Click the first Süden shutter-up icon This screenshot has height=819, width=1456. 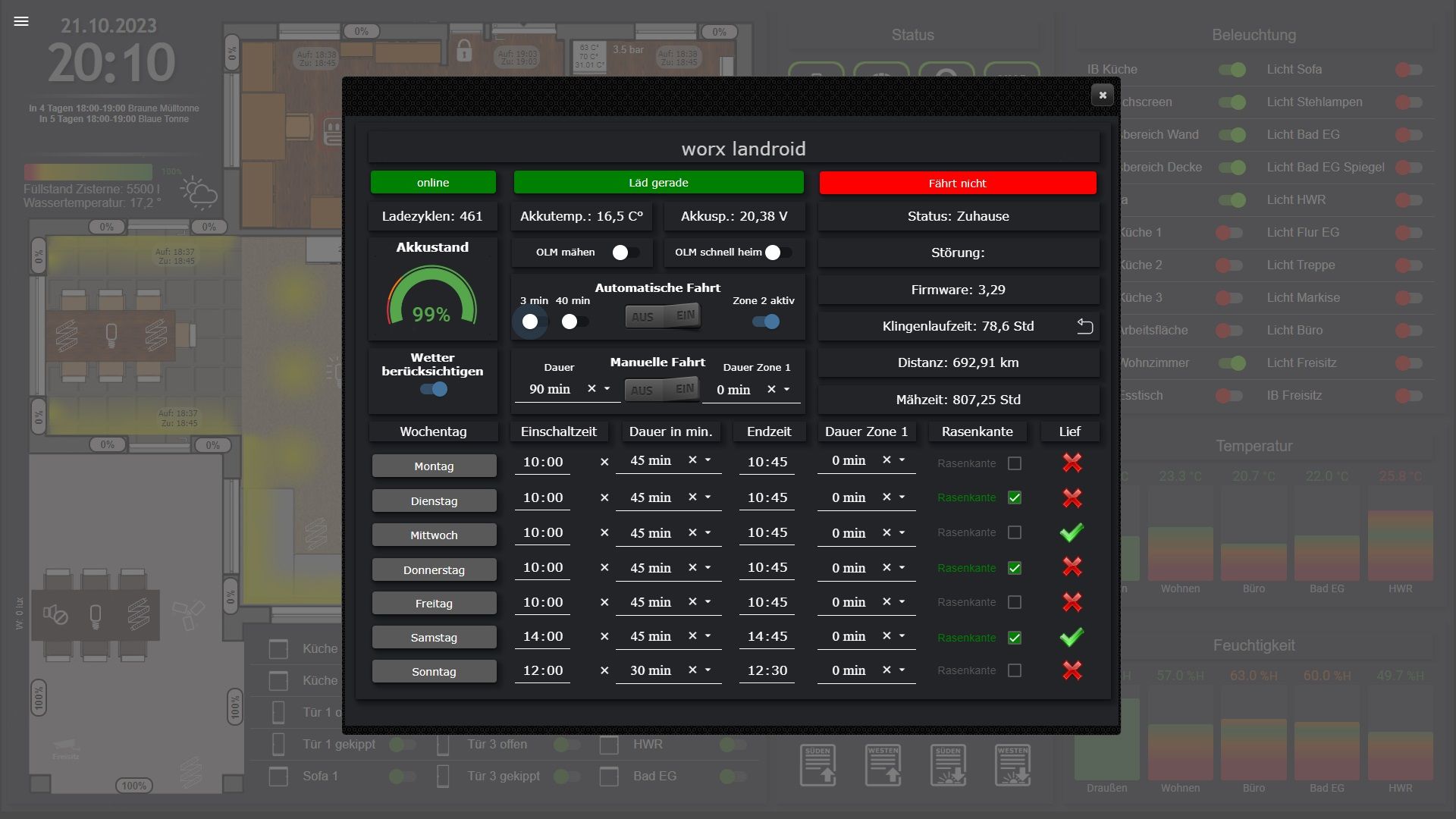[817, 764]
